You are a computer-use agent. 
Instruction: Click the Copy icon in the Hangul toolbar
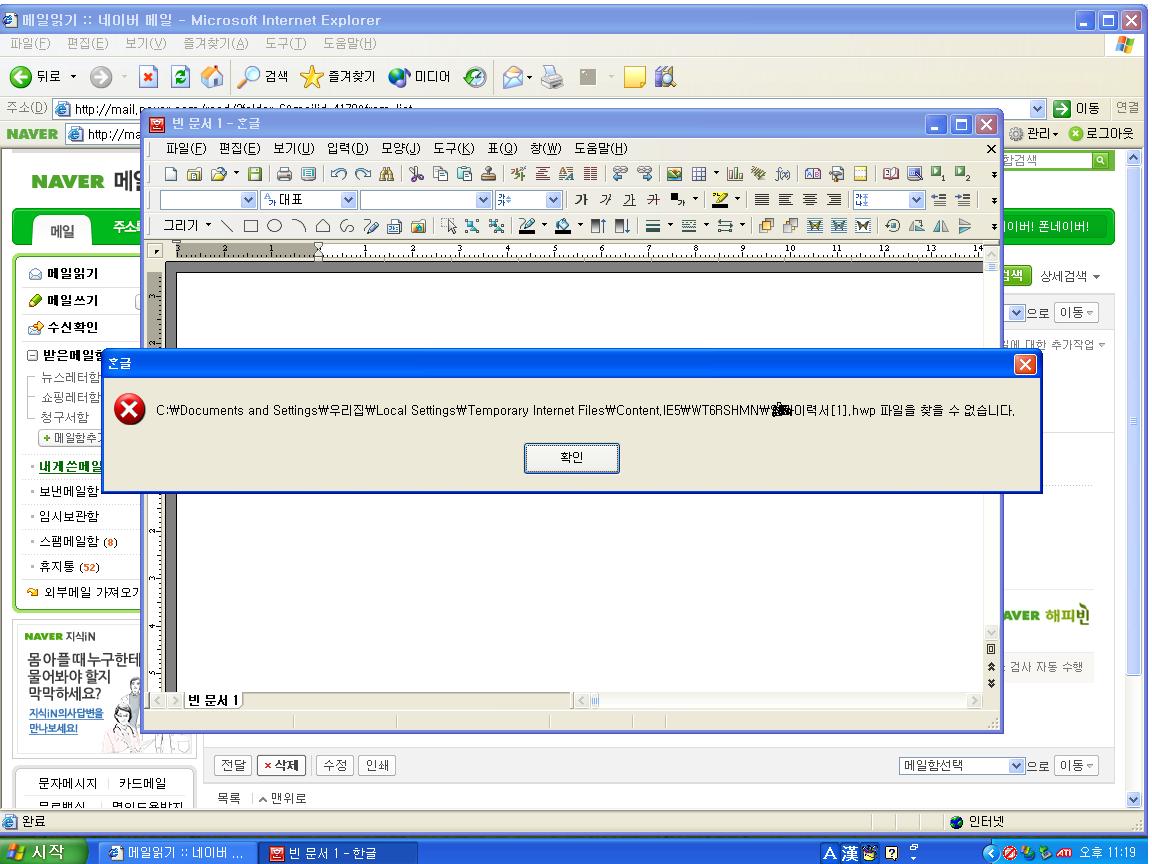click(441, 174)
